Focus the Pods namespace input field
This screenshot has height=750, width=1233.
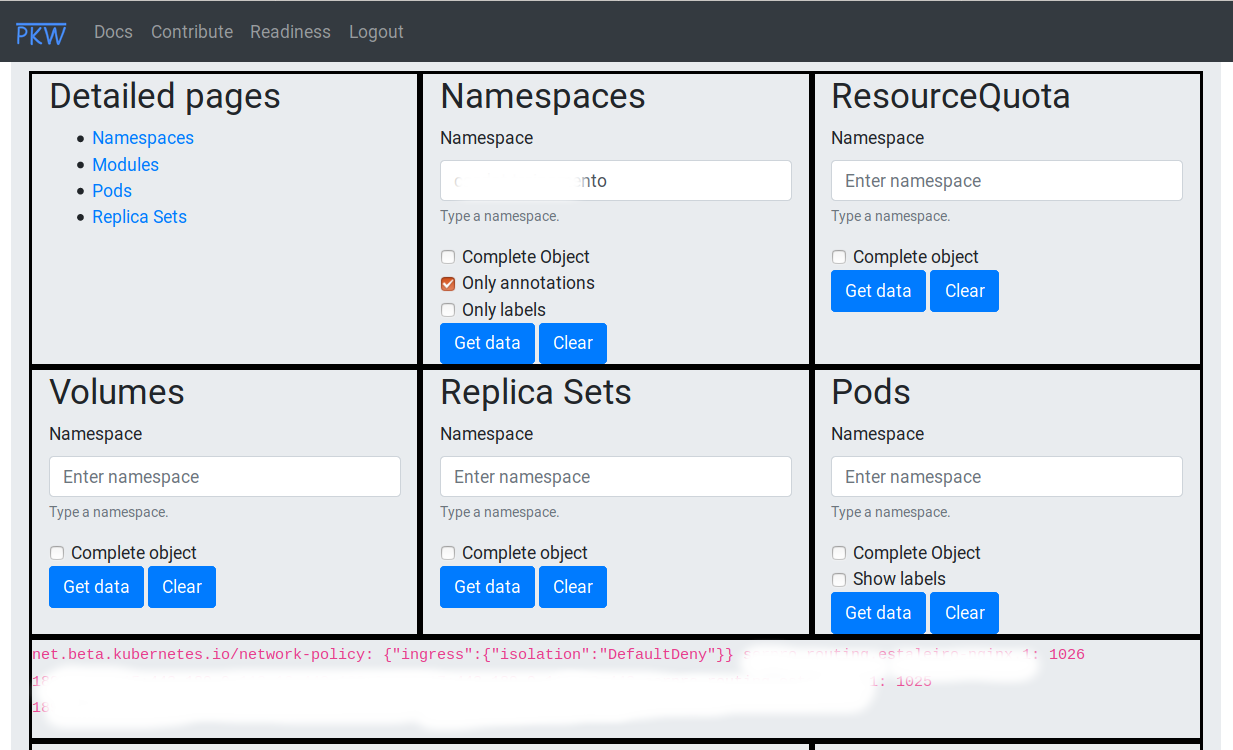point(1007,477)
